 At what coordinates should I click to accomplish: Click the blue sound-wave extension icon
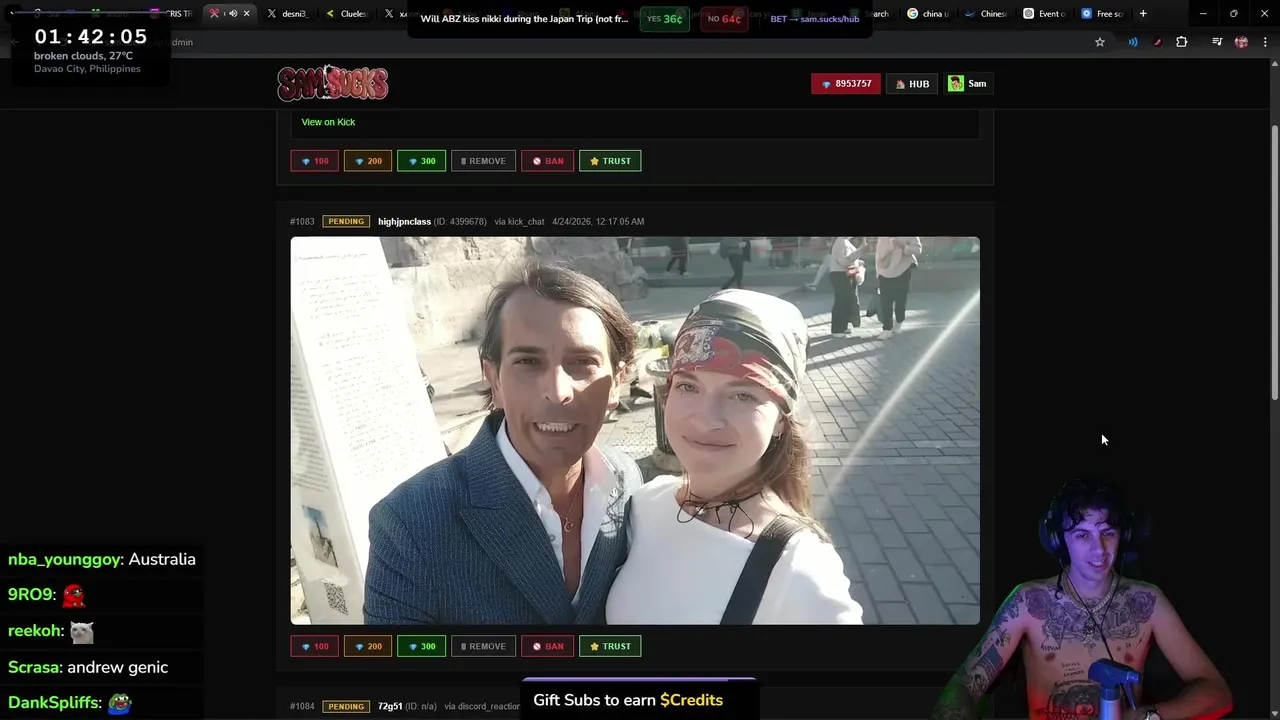tap(1133, 42)
